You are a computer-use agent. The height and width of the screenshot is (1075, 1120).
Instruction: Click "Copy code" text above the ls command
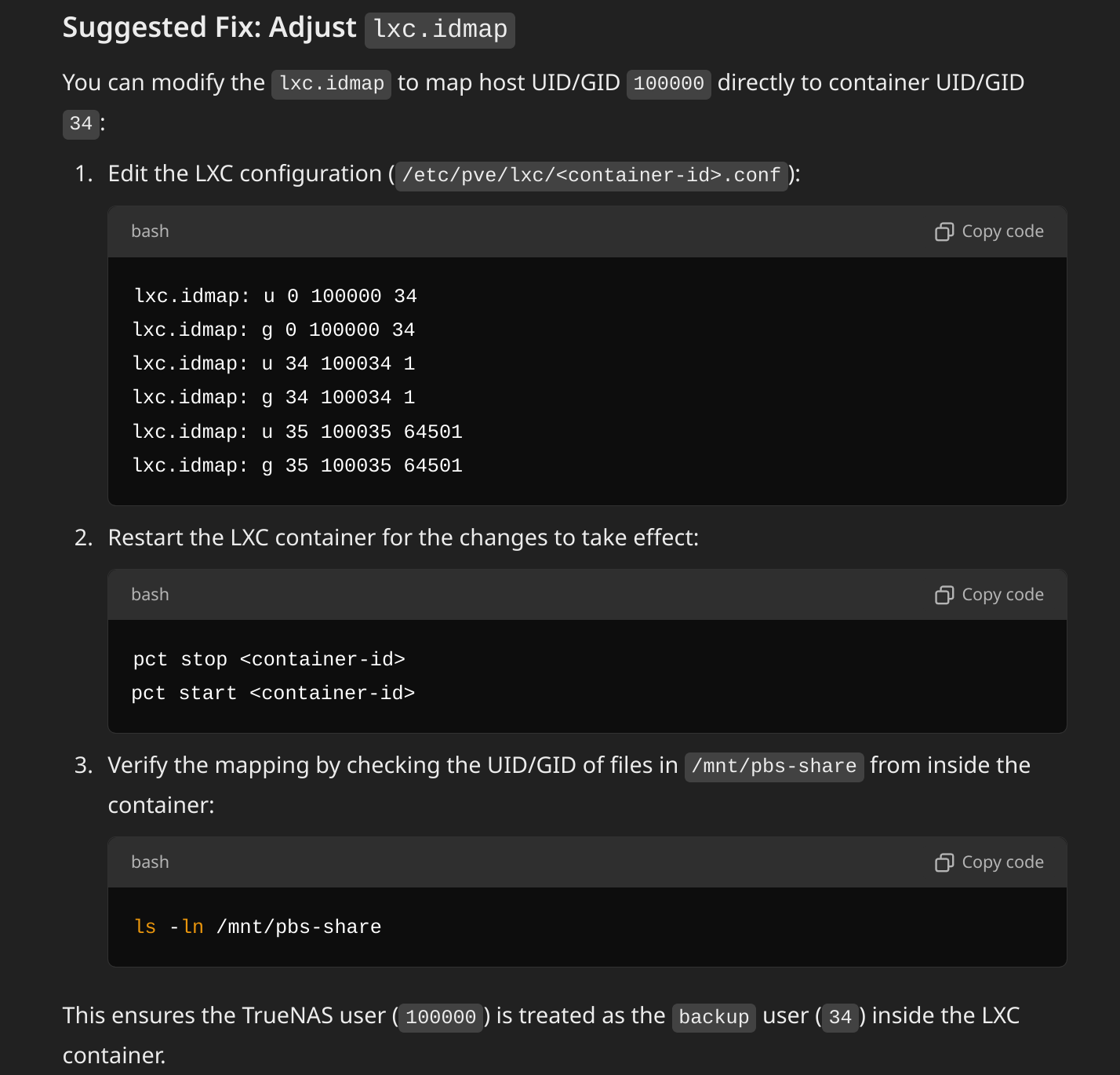click(1002, 862)
